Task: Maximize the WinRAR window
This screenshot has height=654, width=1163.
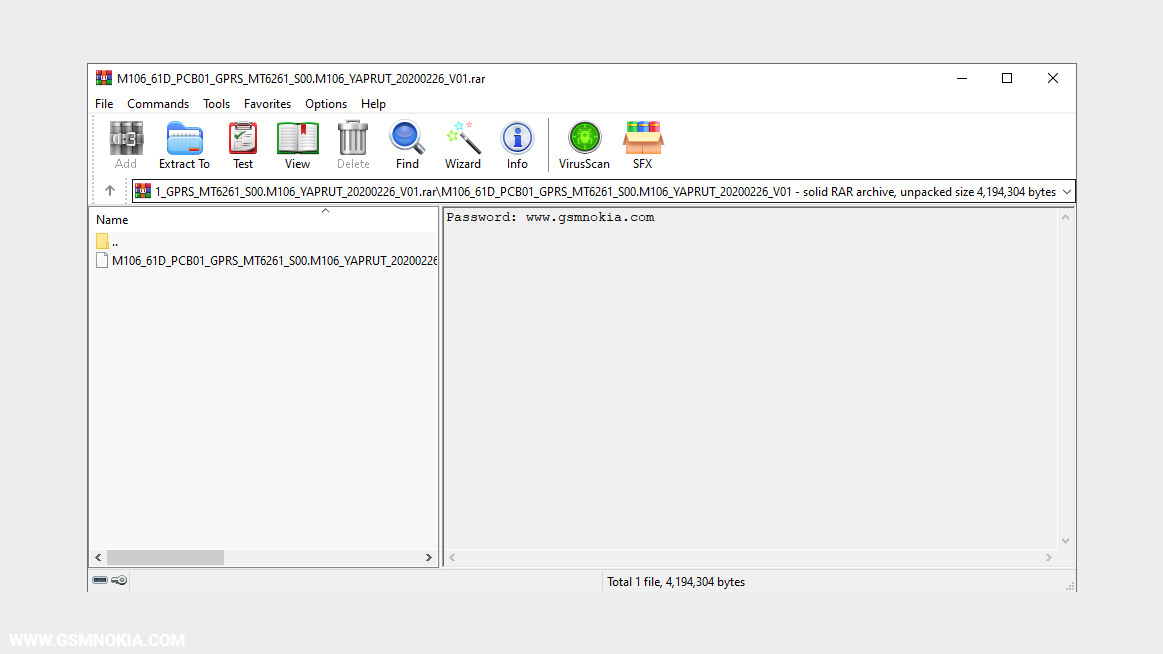Action: [x=1006, y=78]
